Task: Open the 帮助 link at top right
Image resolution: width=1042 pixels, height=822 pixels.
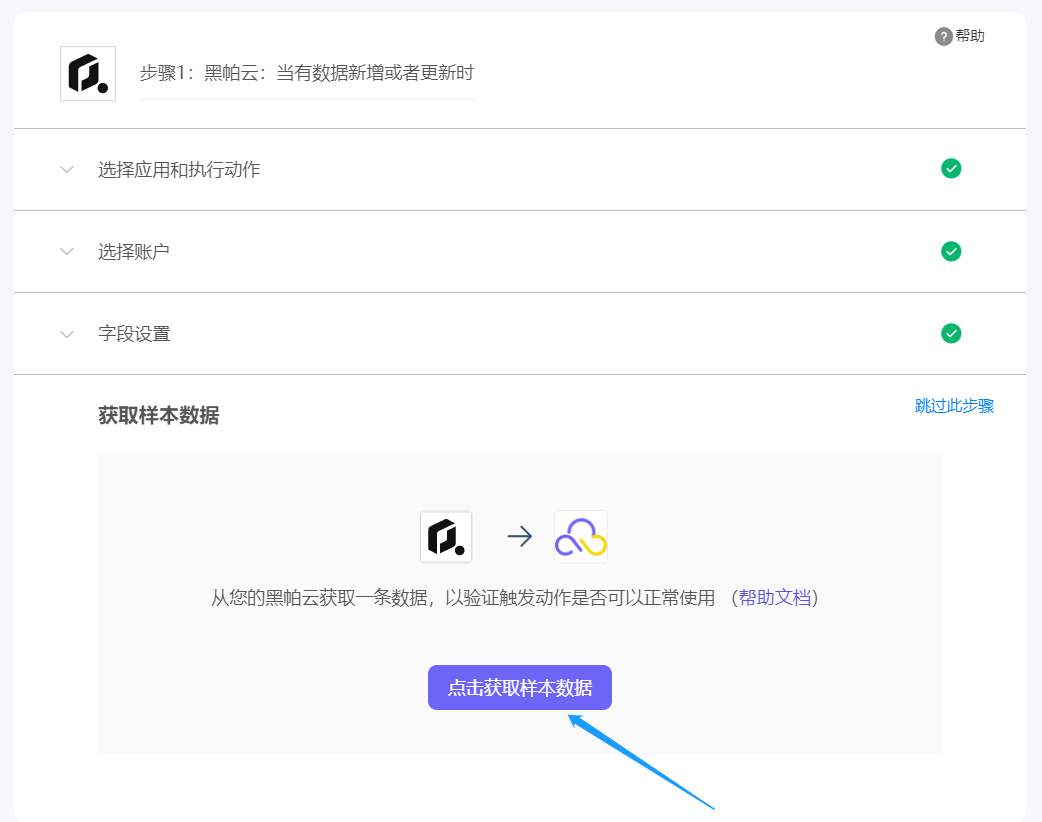Action: point(970,36)
